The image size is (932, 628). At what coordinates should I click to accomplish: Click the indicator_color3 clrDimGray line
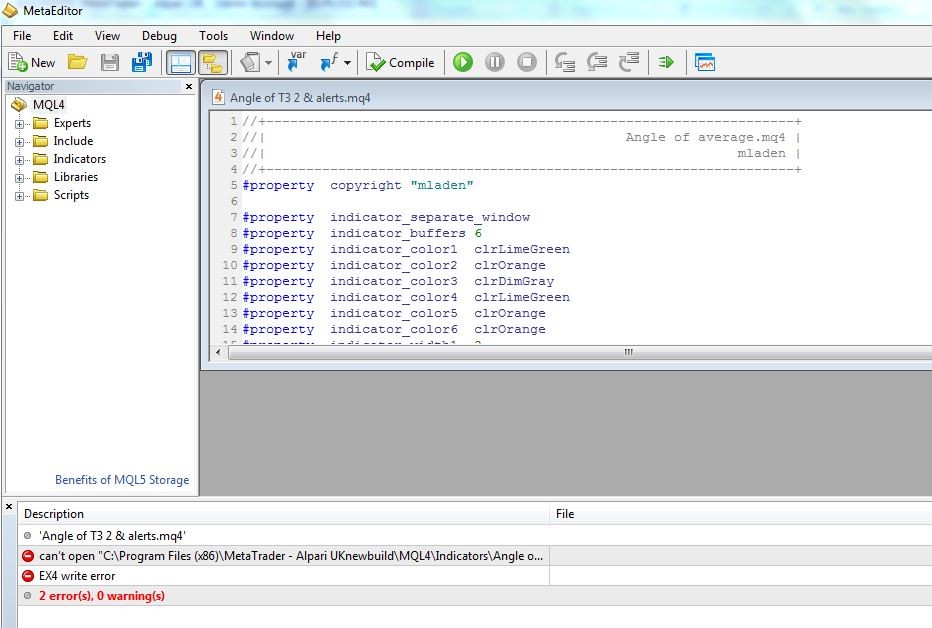pos(398,282)
